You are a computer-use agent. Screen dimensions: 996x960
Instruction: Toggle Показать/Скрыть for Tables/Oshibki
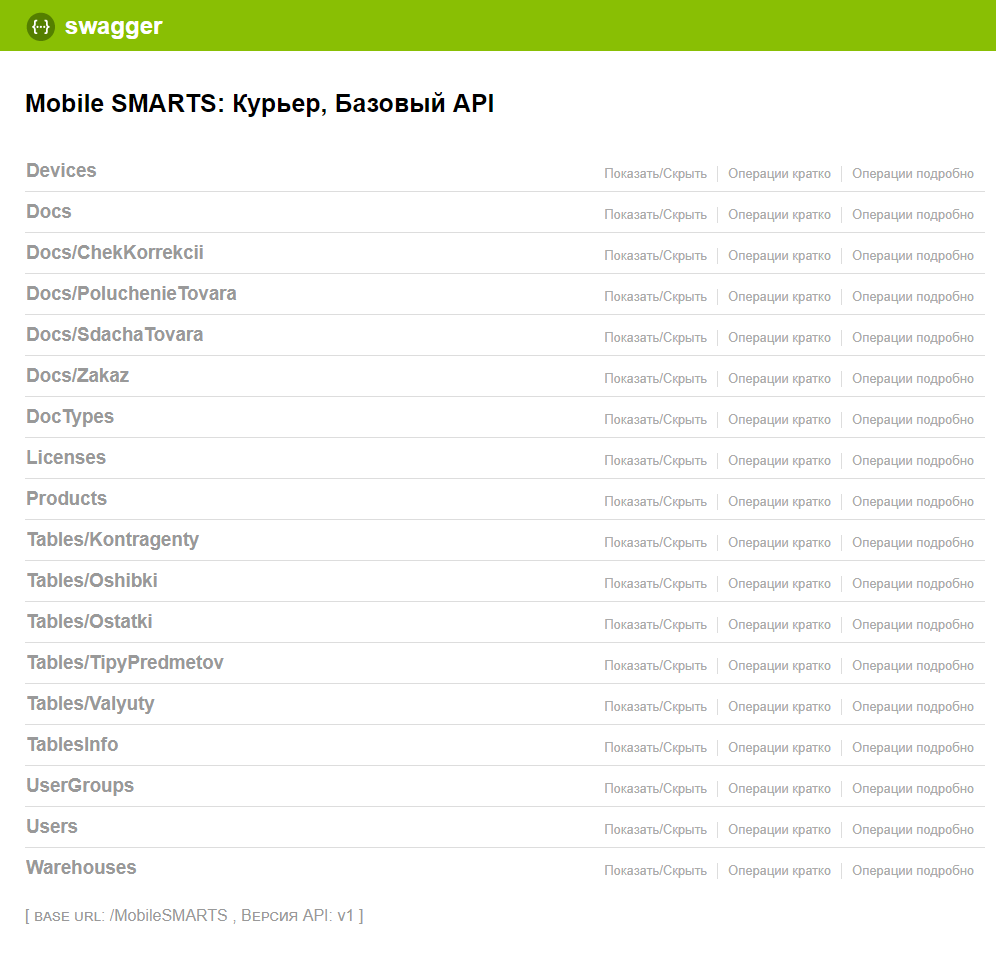656,583
